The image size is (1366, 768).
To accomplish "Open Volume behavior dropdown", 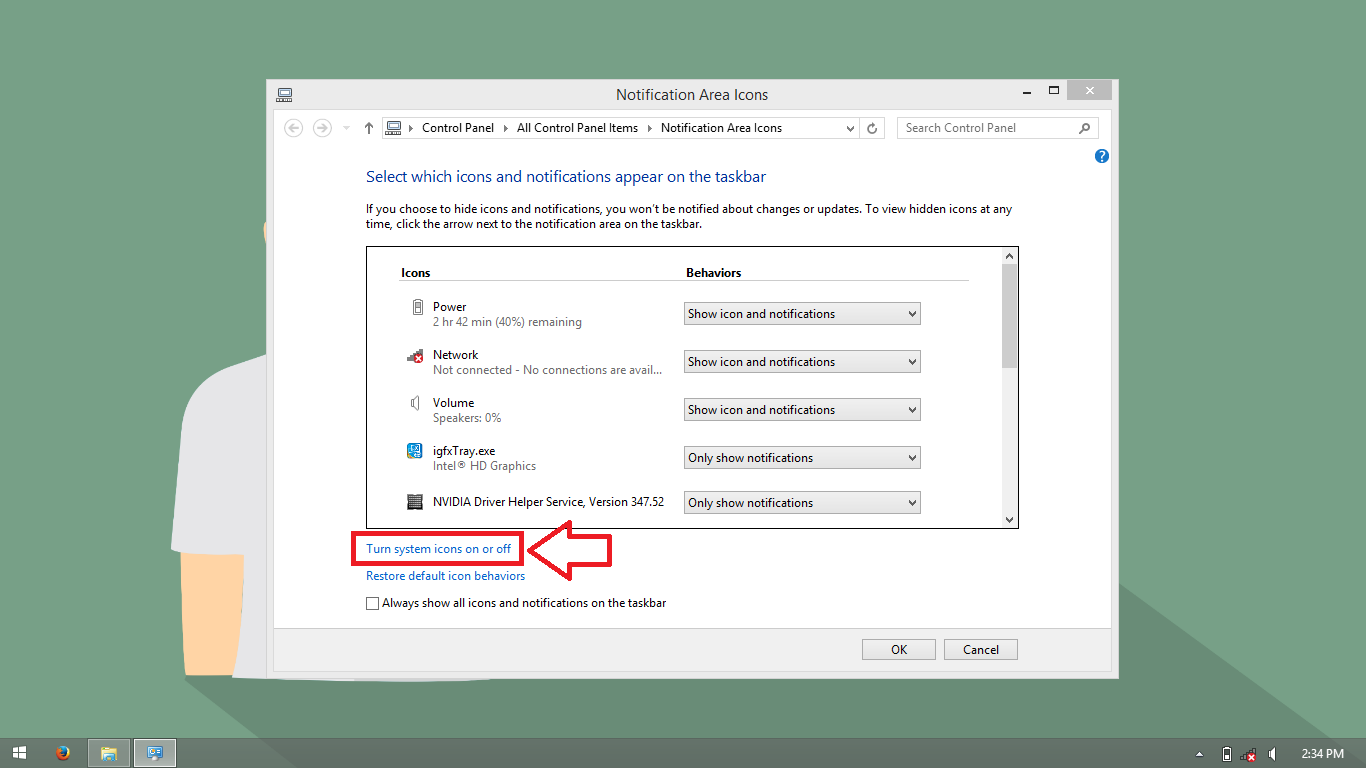I will (802, 410).
